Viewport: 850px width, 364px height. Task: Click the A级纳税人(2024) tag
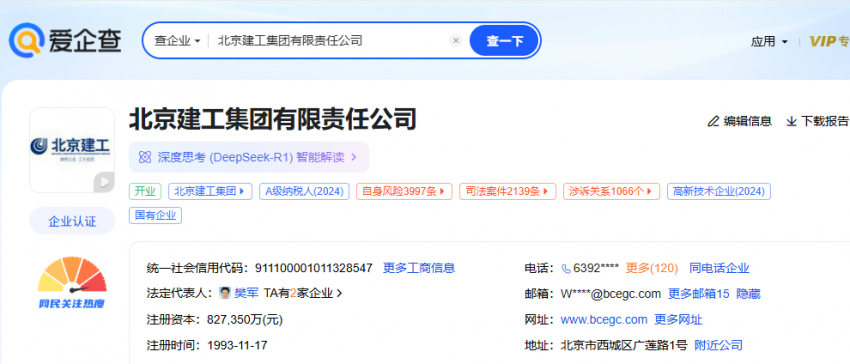tap(304, 191)
